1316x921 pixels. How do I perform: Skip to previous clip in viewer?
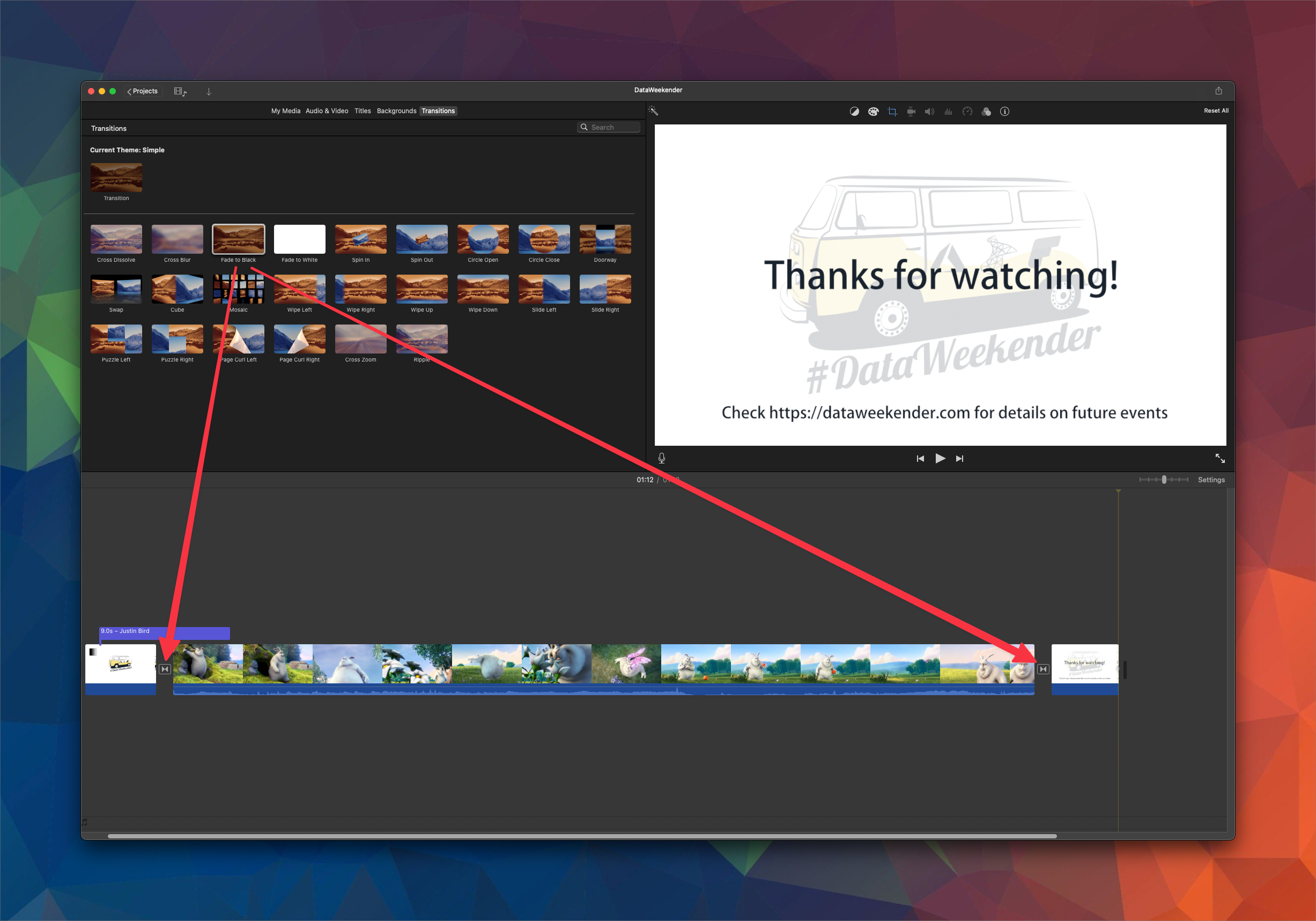pyautogui.click(x=920, y=458)
